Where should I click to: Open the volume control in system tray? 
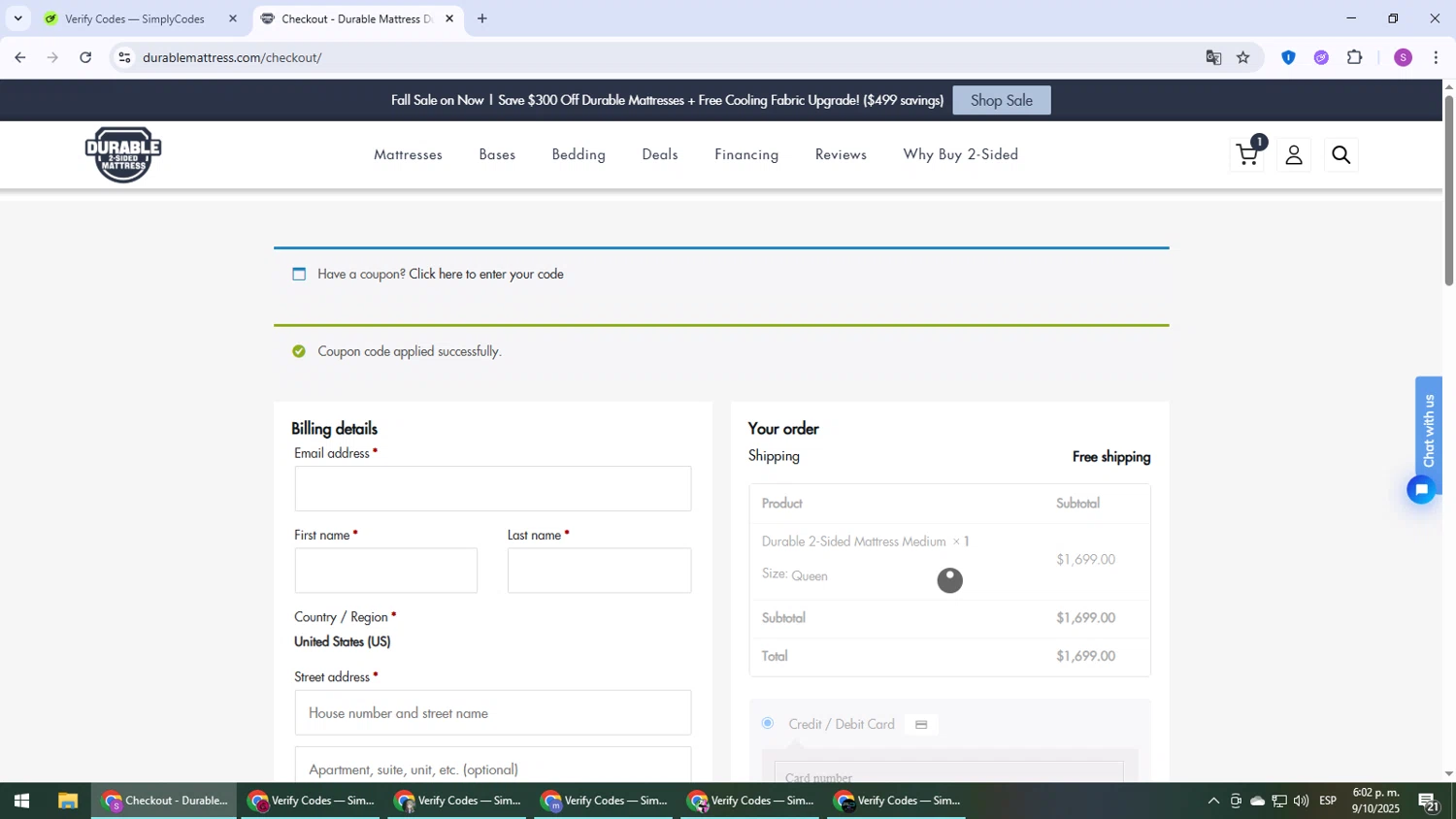(x=1301, y=802)
